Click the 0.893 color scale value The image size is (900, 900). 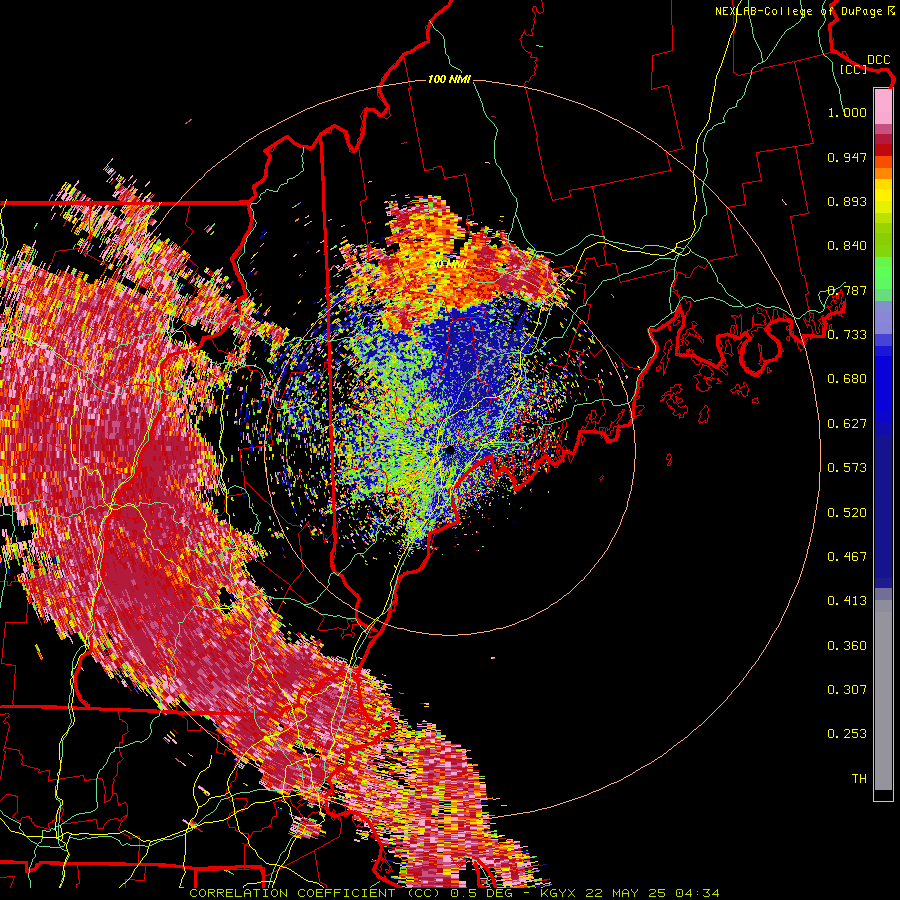click(847, 201)
